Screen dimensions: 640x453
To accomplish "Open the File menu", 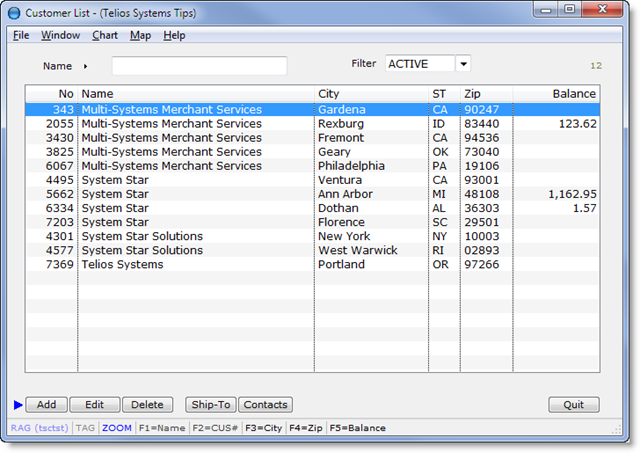I will coord(21,35).
